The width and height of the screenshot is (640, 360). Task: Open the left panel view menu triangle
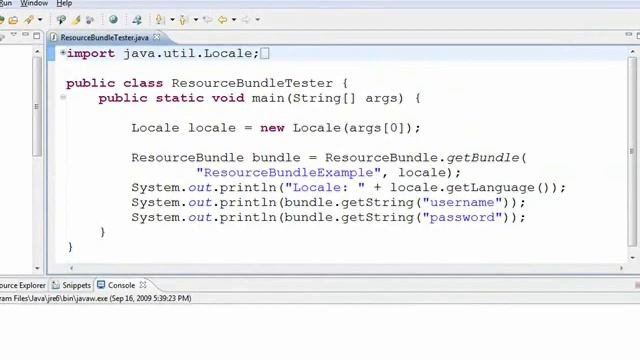(x=14, y=35)
